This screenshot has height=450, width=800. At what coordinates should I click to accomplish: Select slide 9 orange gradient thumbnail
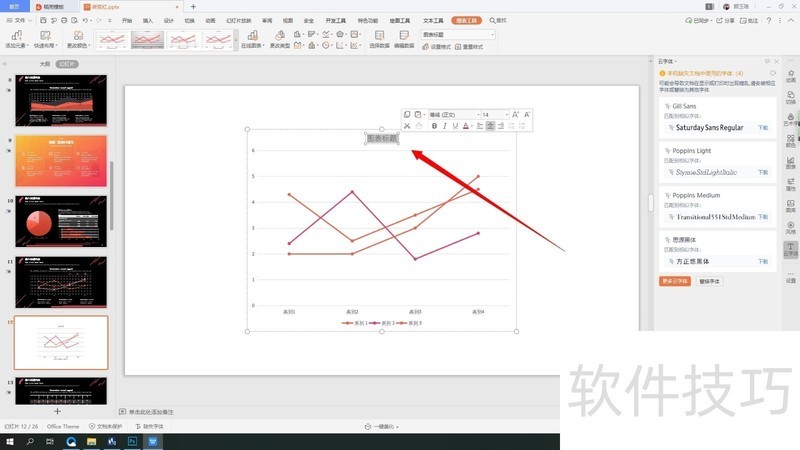61,161
